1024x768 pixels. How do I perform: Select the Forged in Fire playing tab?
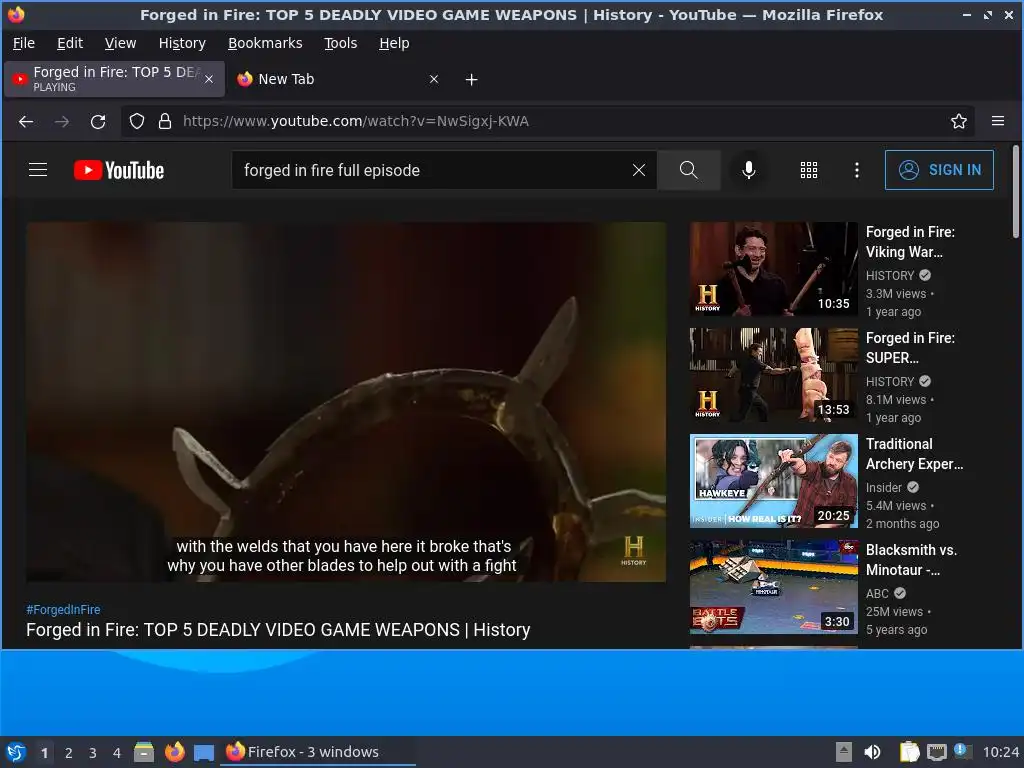point(114,79)
